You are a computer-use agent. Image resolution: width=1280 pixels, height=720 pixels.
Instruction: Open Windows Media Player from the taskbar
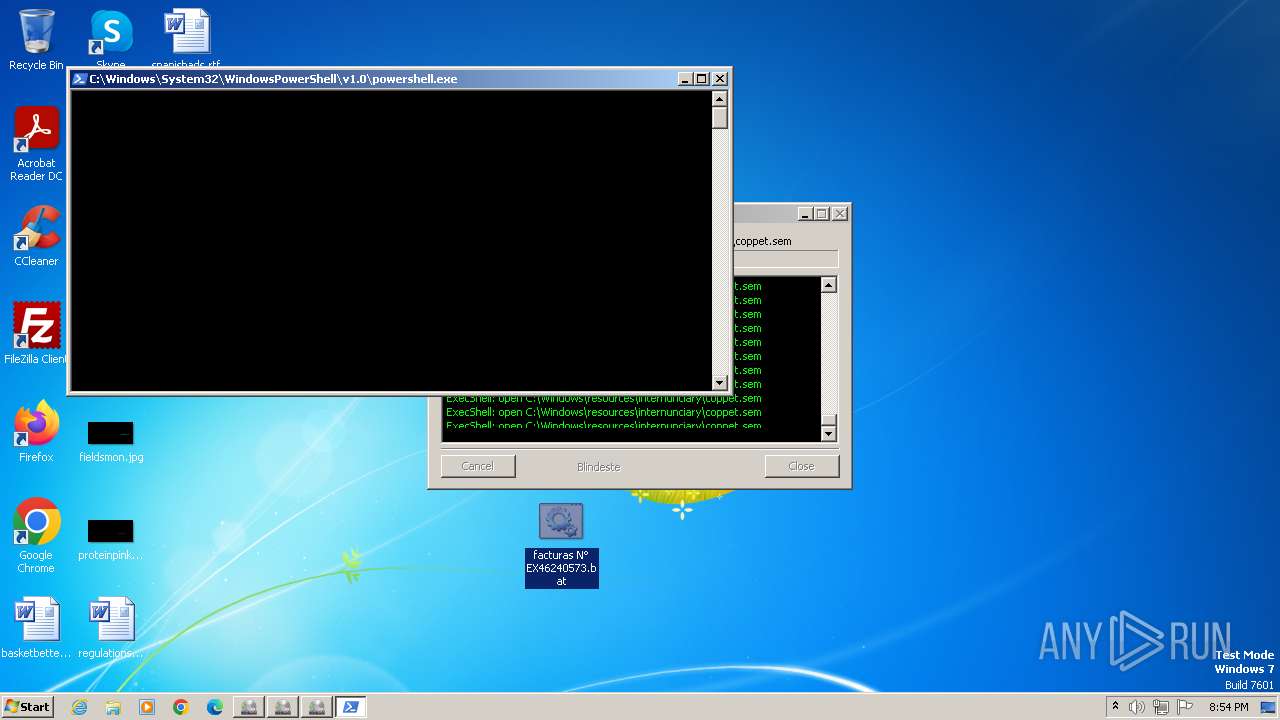(x=147, y=707)
